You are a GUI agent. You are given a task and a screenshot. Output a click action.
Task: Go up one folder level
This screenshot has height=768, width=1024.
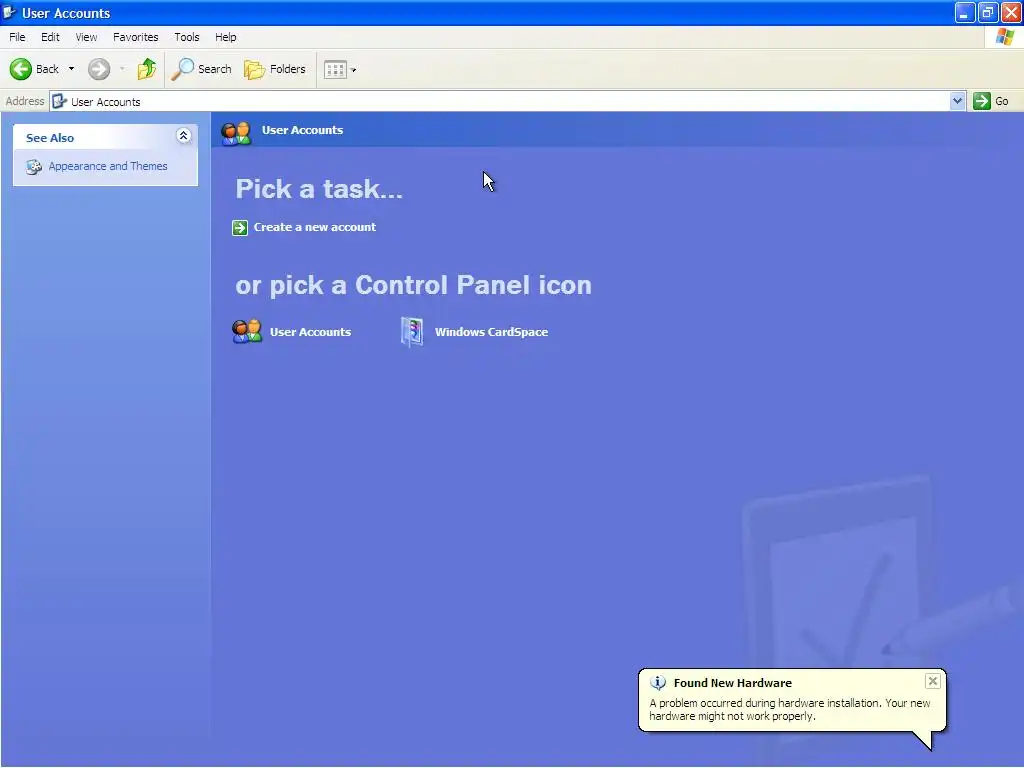tap(147, 69)
